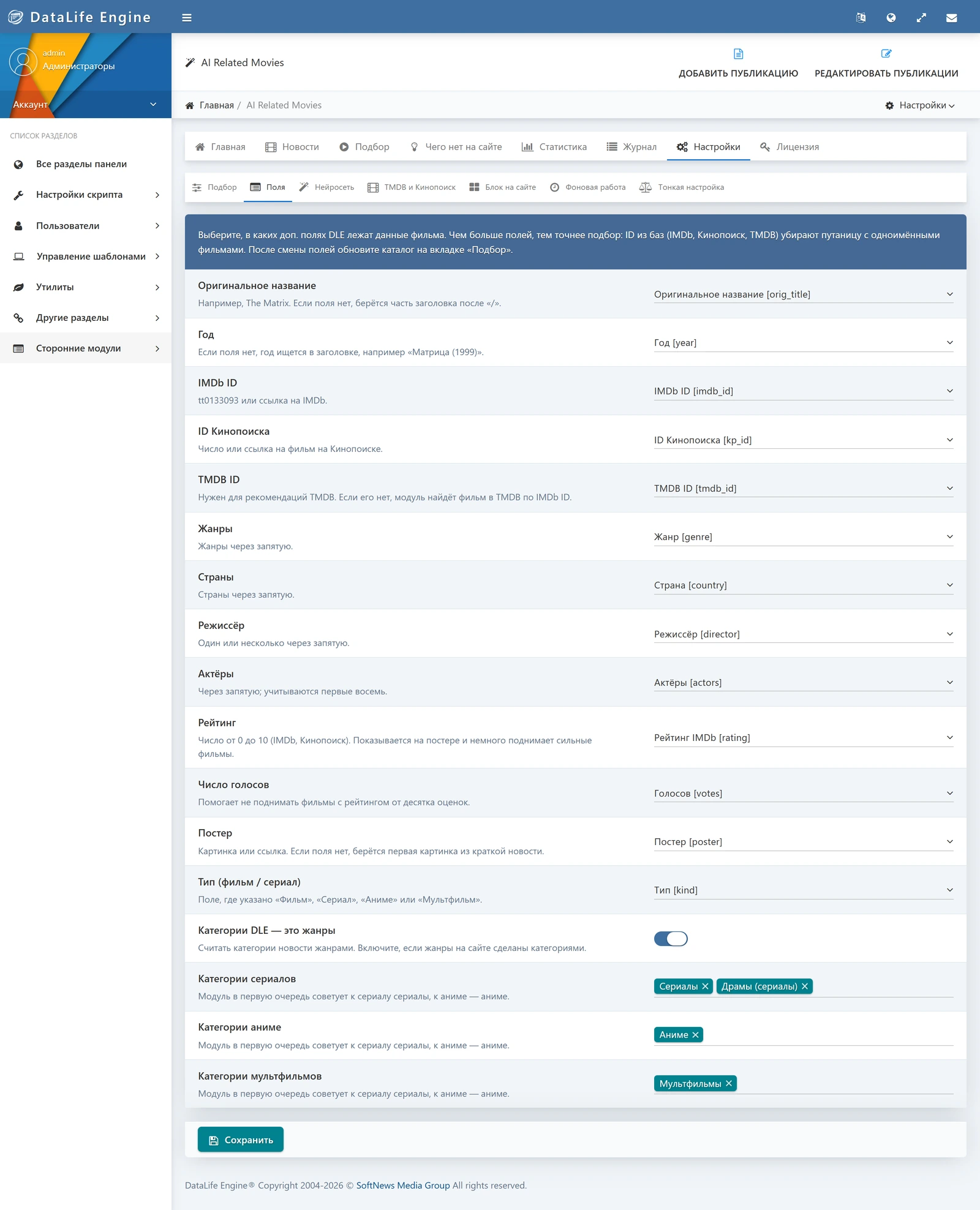Viewport: 980px width, 1210px height.
Task: Remove the Мультфильмы category tag
Action: [x=729, y=1083]
